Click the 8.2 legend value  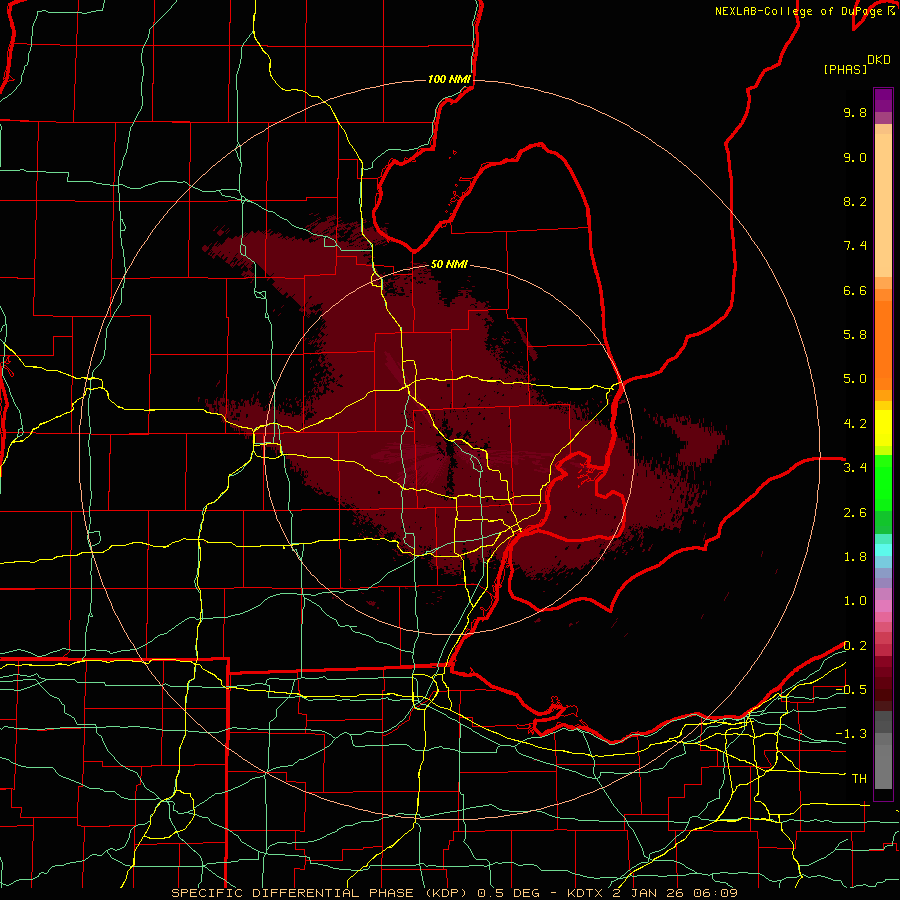point(855,201)
